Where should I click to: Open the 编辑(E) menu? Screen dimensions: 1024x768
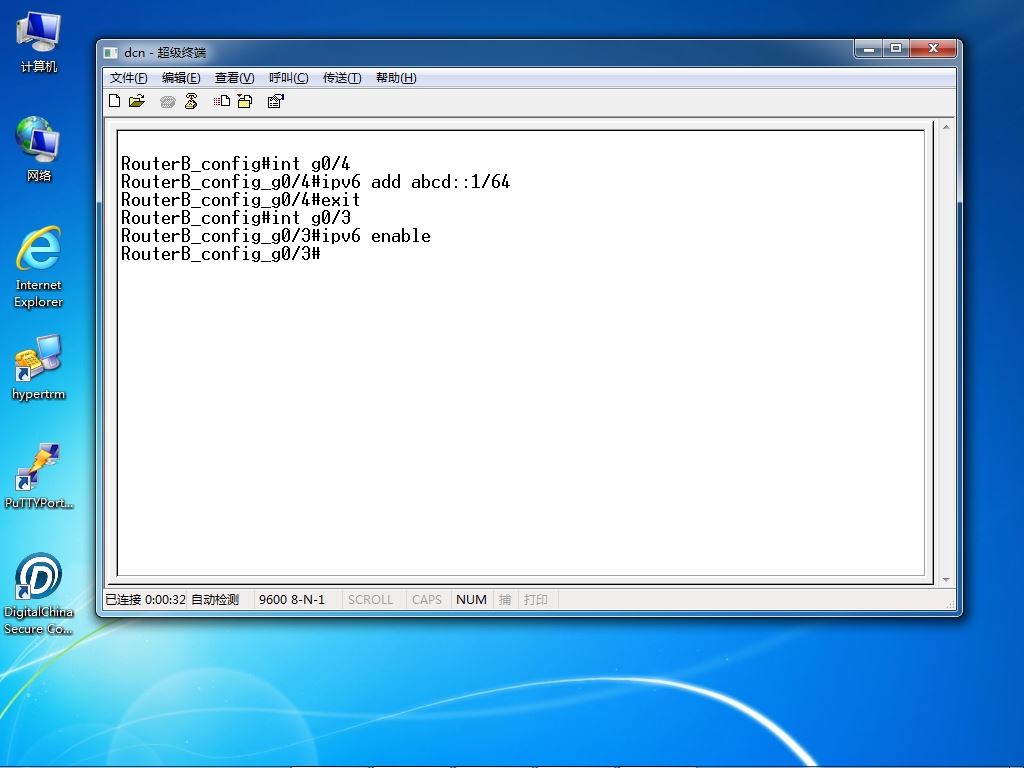[181, 78]
